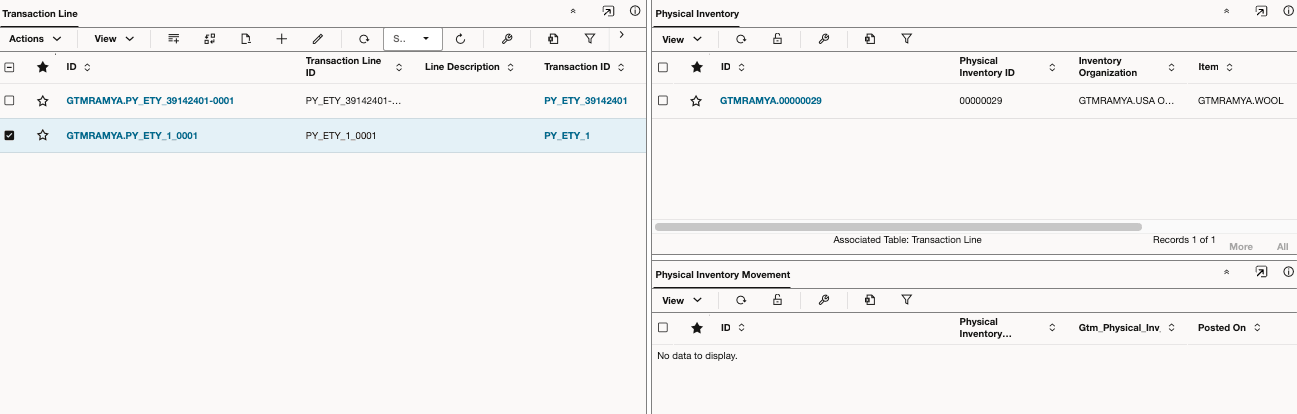This screenshot has height=414, width=1297.
Task: Click cell value 00000029
Action: pyautogui.click(x=981, y=101)
